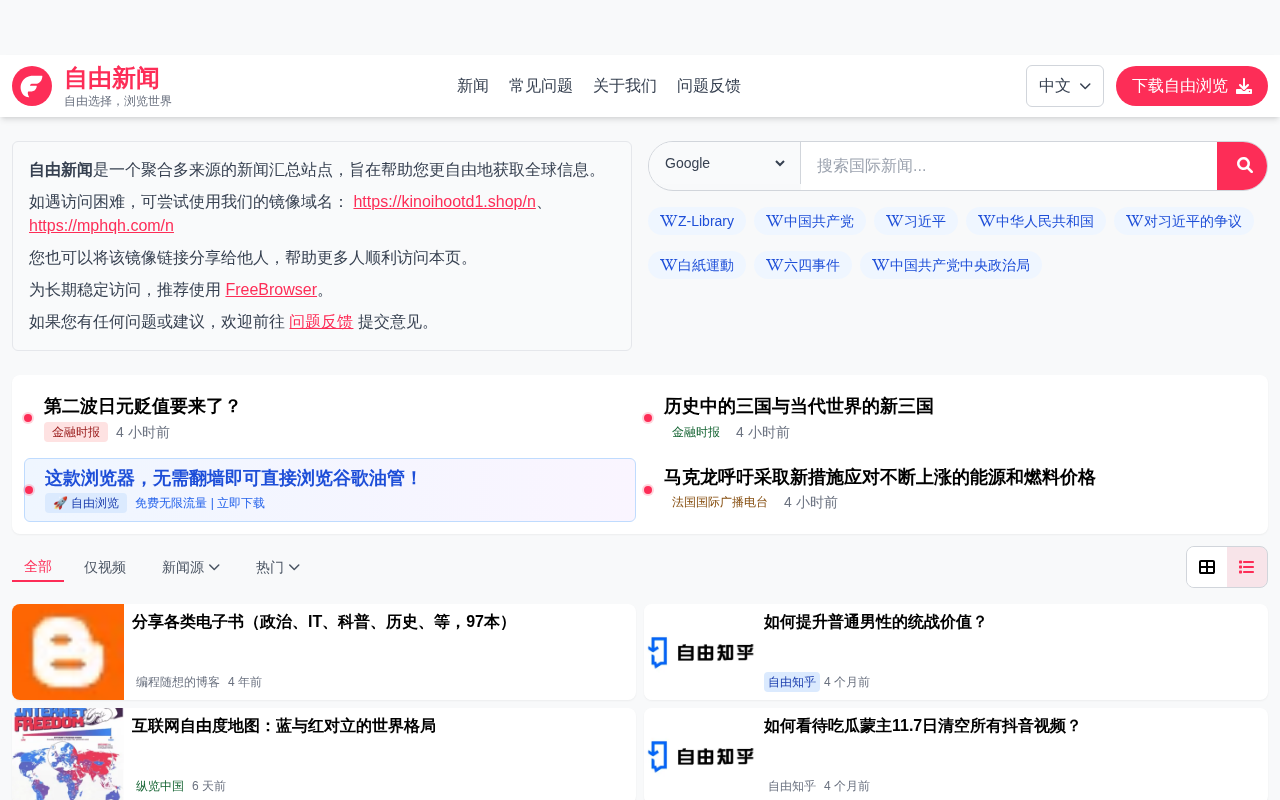Open mirror link kinoihootd1.shop
This screenshot has width=1280, height=800.
(444, 201)
